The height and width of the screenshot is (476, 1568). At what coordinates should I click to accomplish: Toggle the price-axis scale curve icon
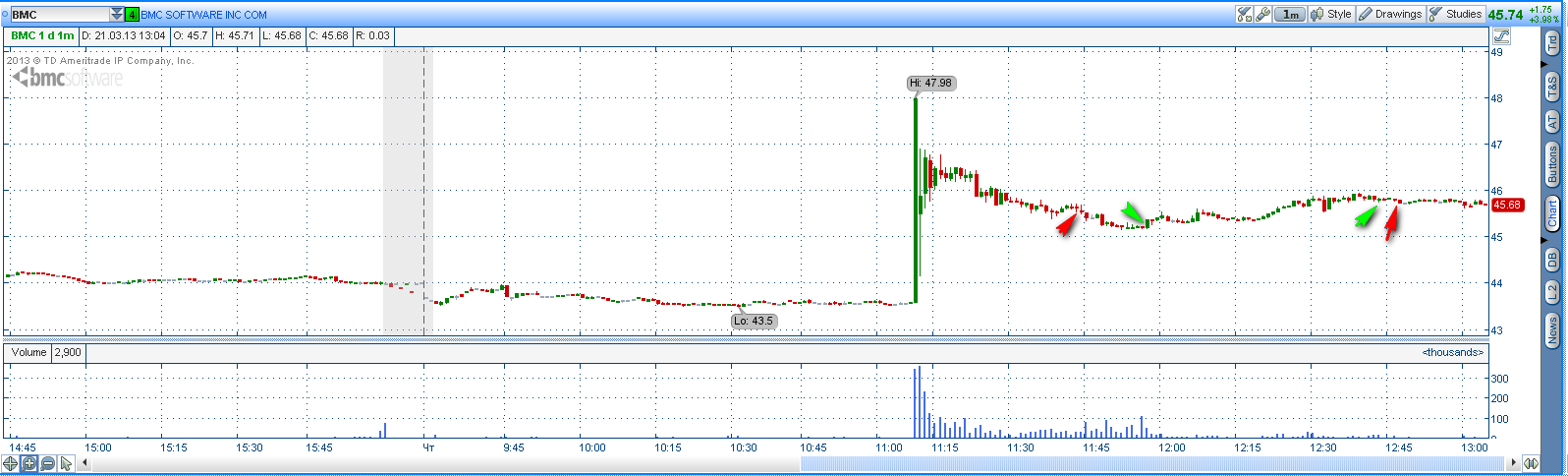[1501, 36]
